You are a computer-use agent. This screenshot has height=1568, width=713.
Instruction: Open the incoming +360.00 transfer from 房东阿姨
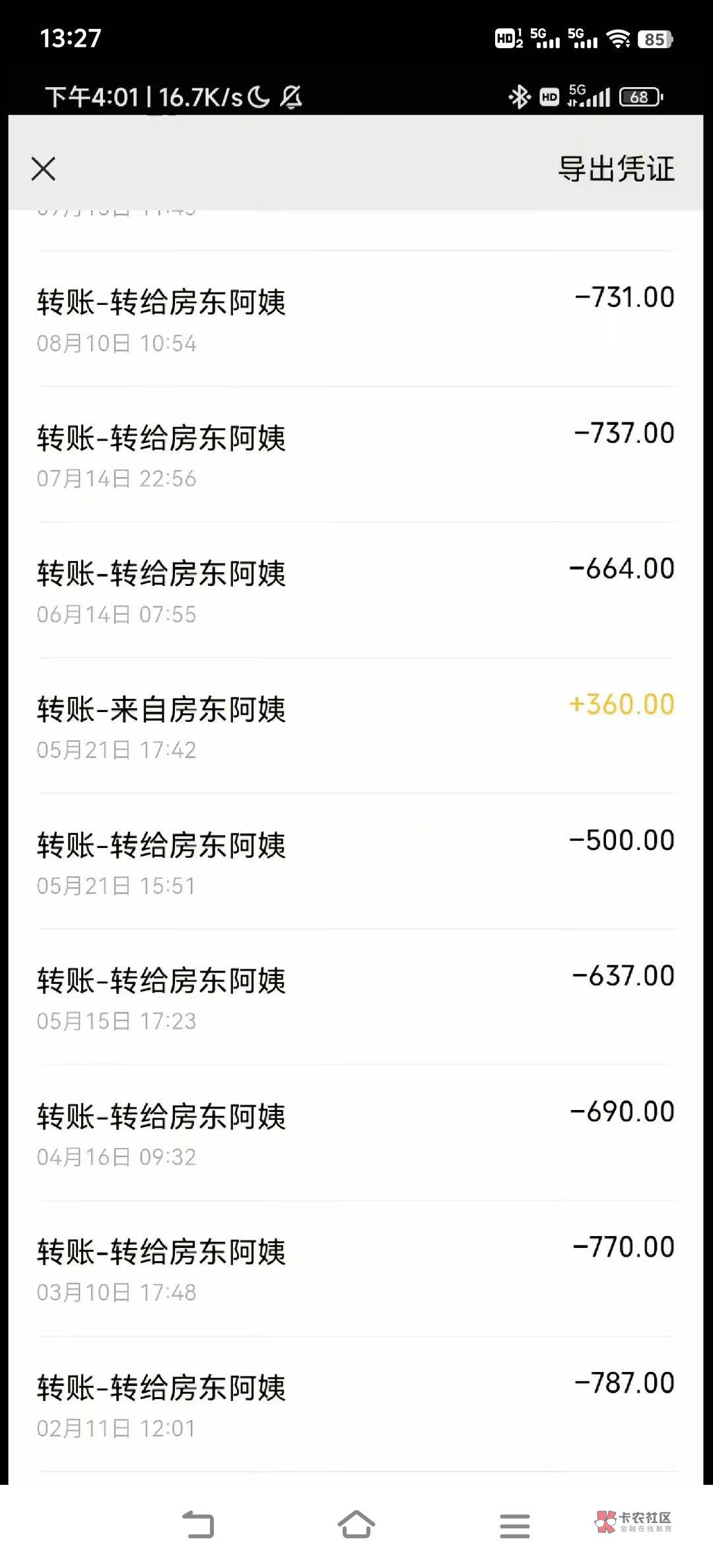(x=356, y=726)
